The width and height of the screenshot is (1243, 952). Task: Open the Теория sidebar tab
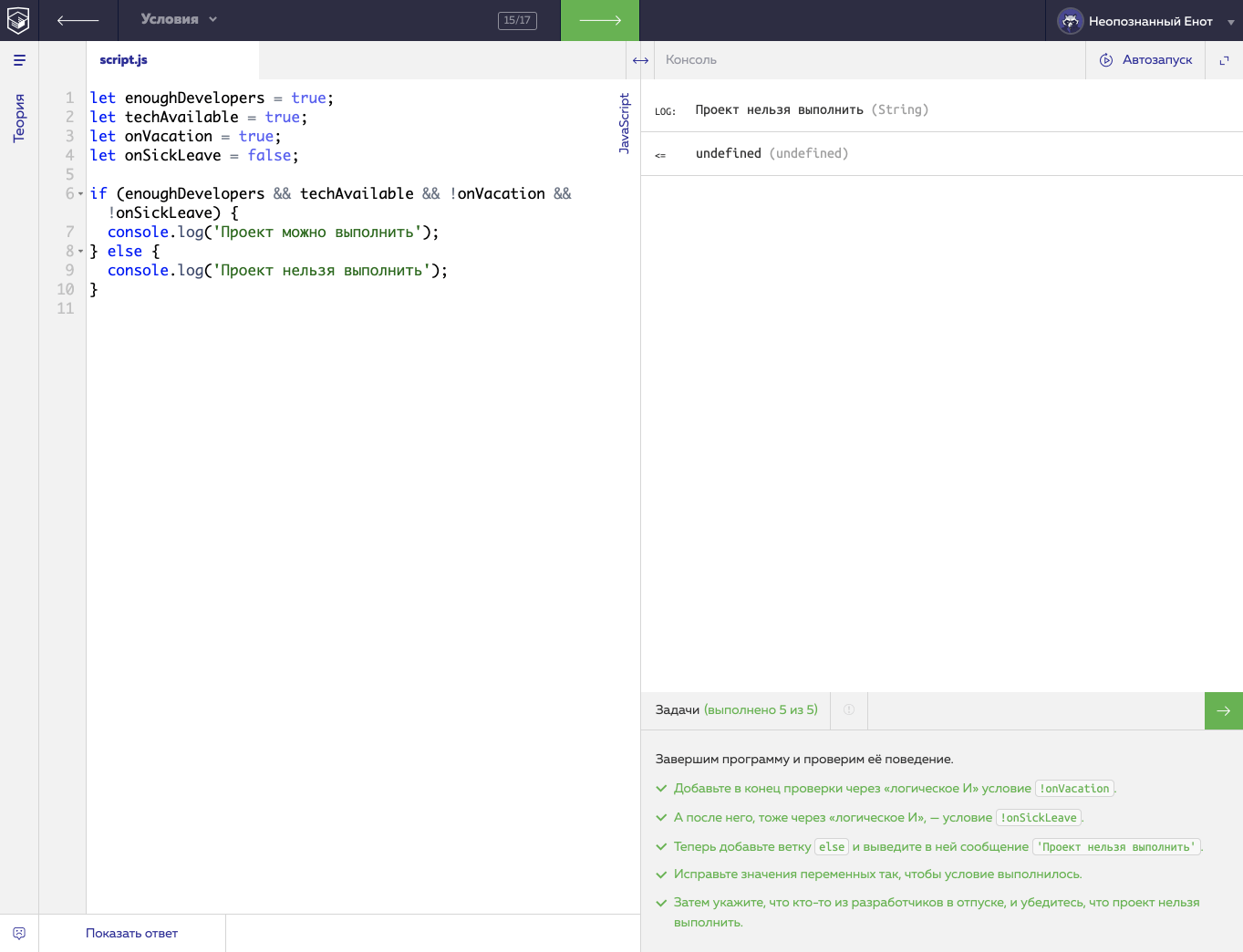point(19,118)
